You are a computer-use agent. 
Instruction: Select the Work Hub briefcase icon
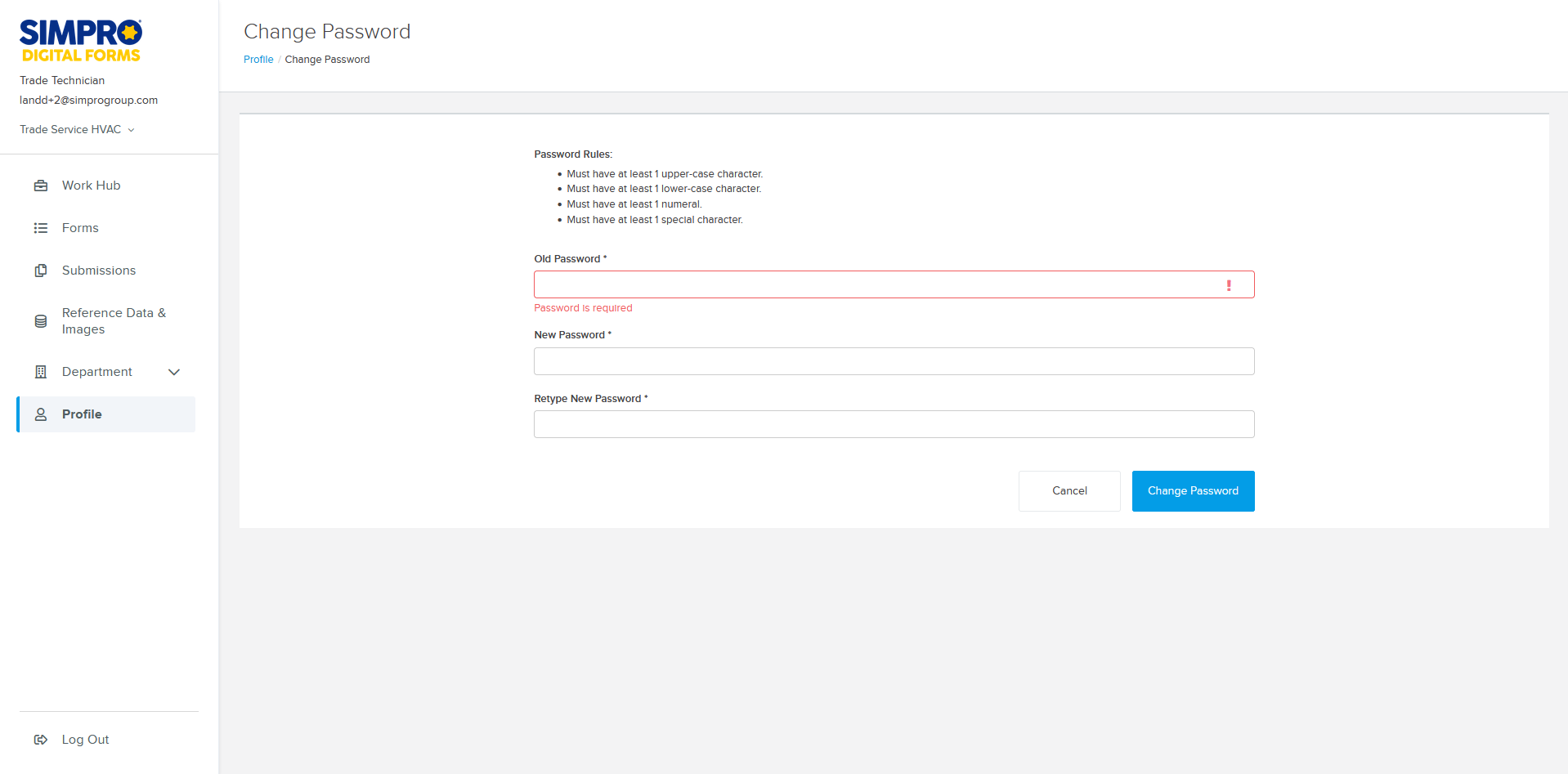coord(41,186)
